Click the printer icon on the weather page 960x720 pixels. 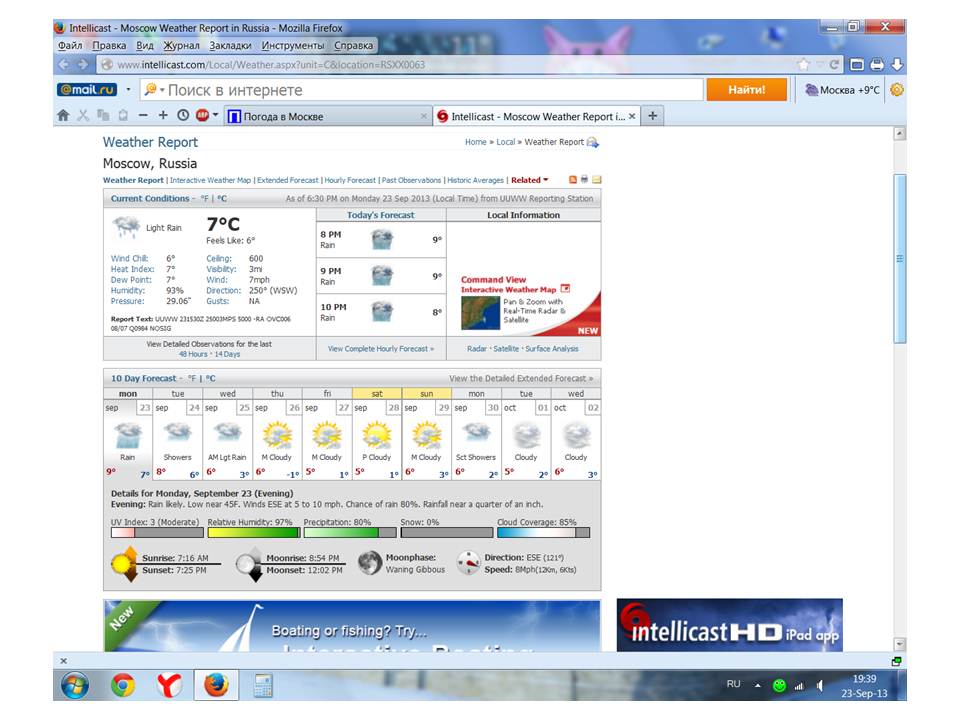(x=585, y=180)
